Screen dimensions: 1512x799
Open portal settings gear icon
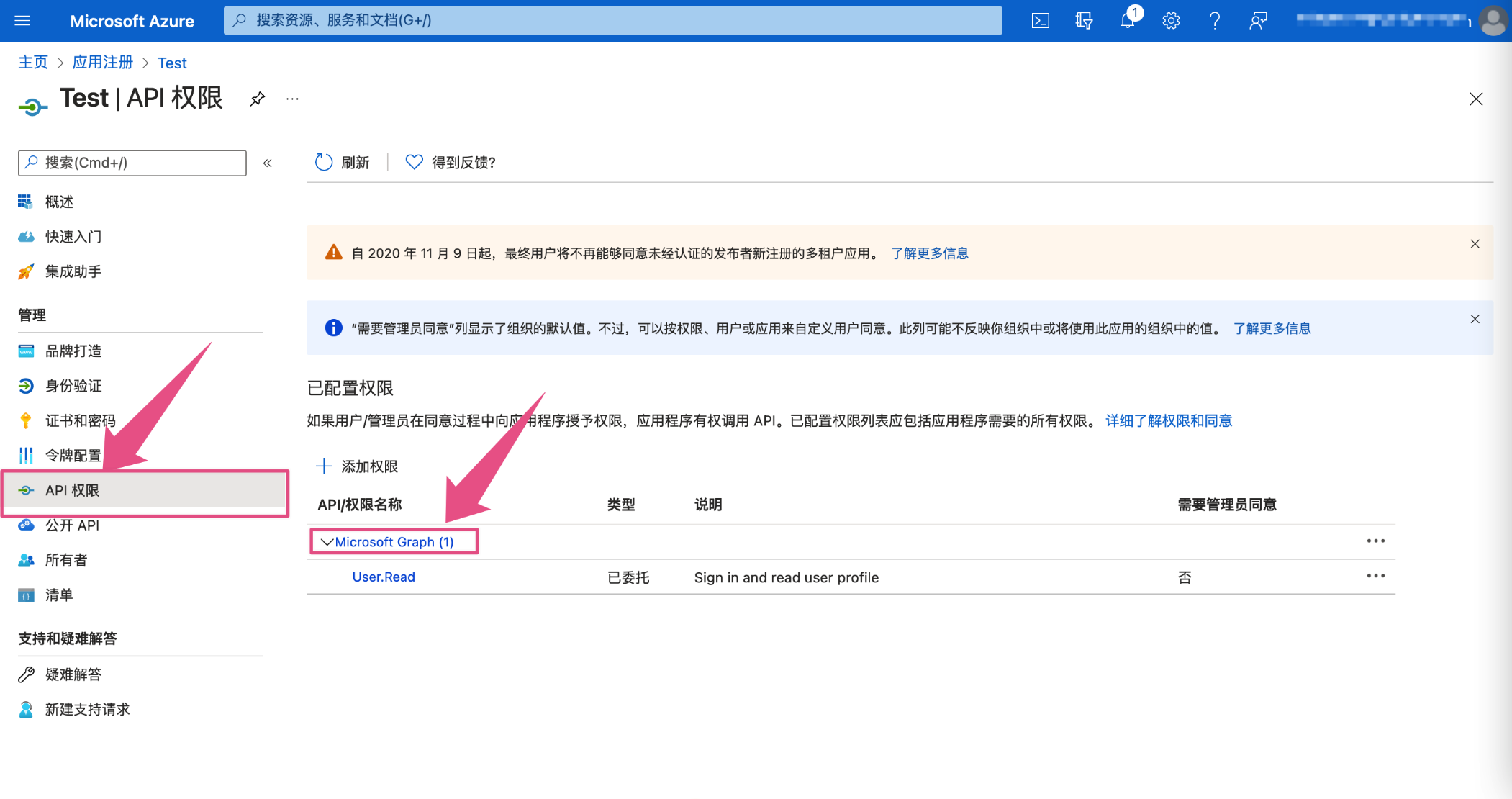(1171, 21)
